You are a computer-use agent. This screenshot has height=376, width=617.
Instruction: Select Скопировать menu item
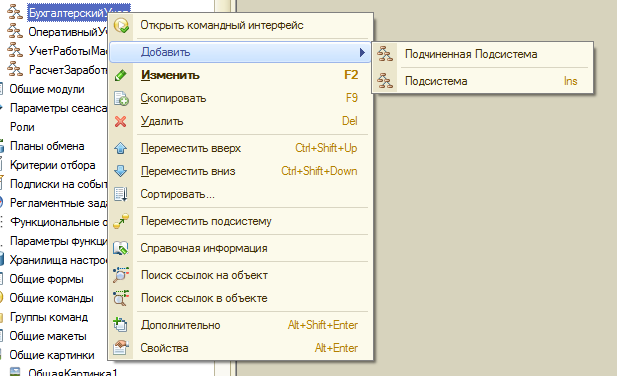241,98
